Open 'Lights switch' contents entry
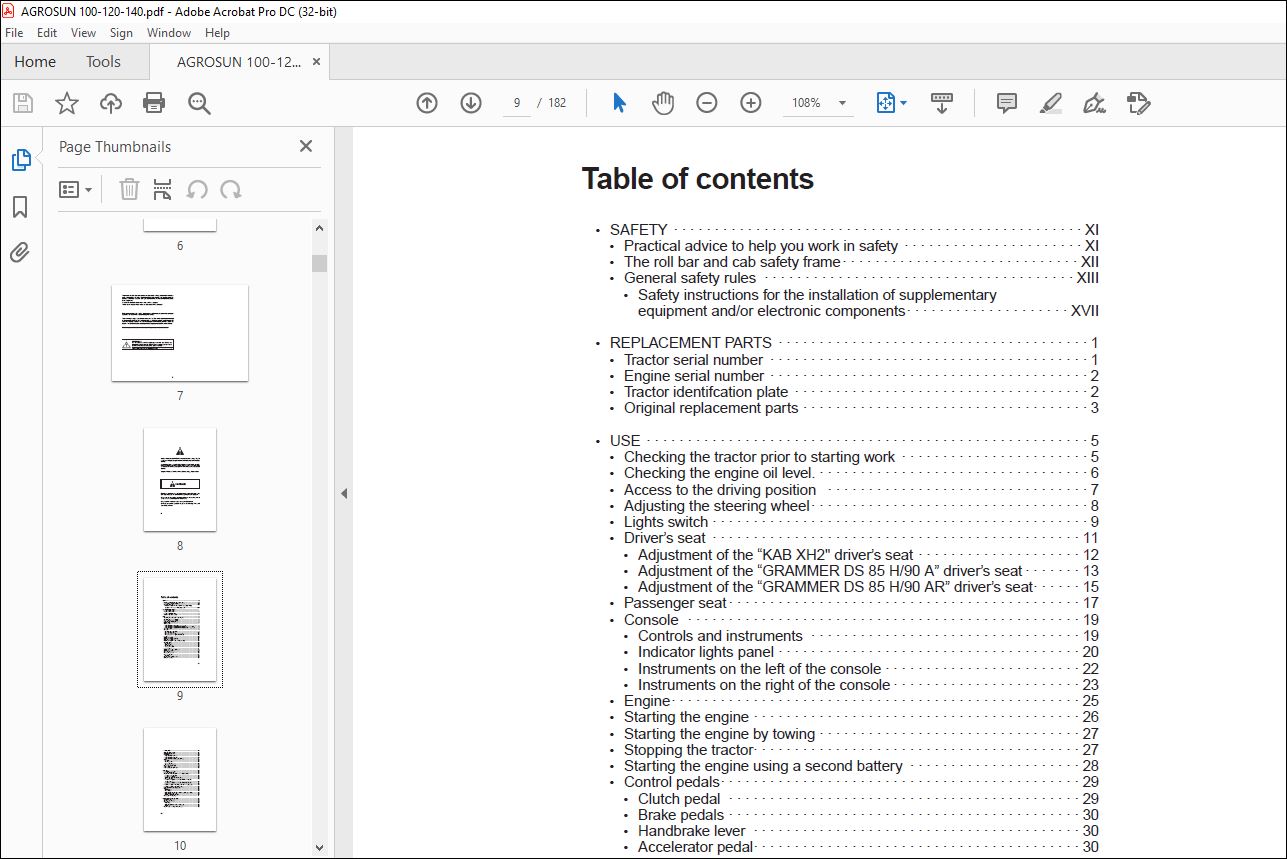 click(x=666, y=522)
